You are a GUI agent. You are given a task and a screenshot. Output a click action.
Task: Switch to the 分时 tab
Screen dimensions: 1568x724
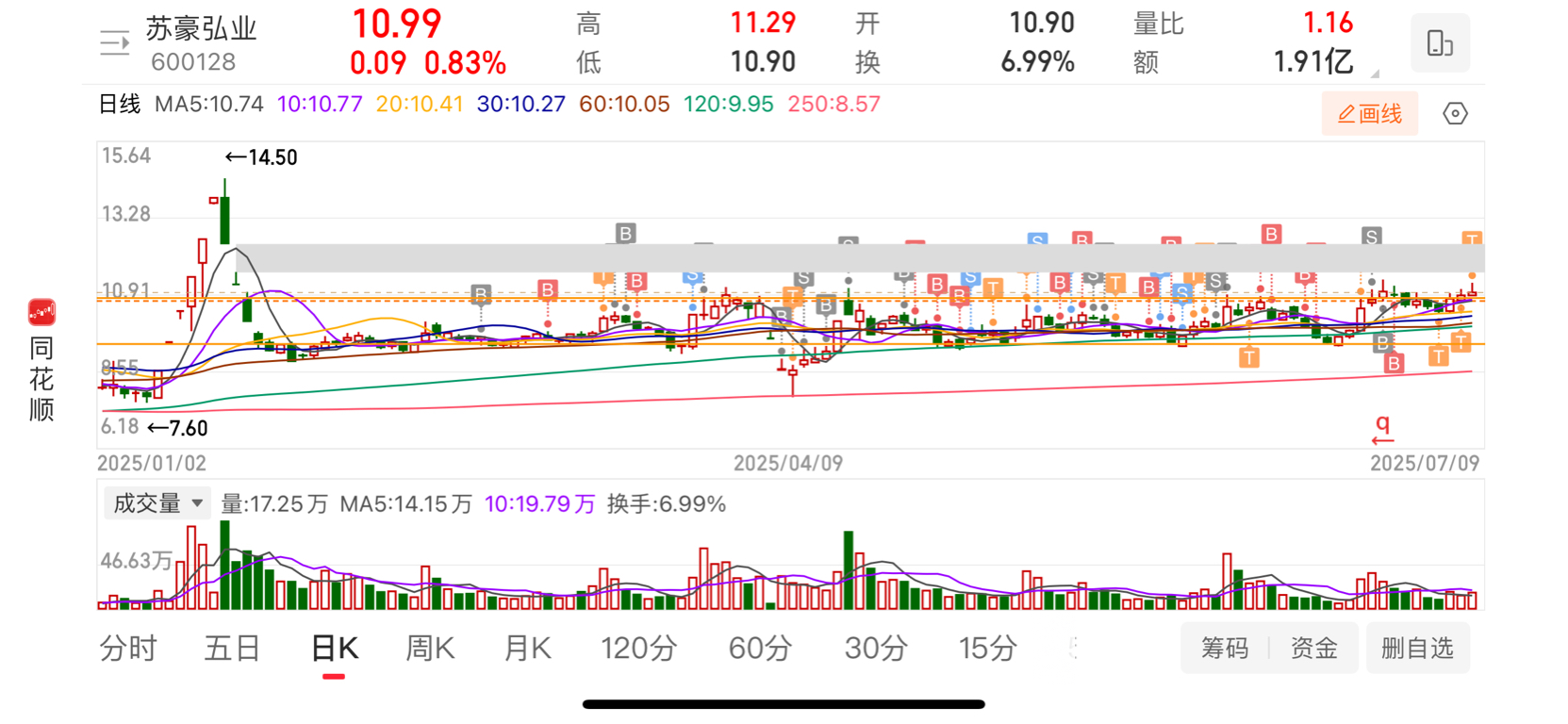(x=128, y=649)
